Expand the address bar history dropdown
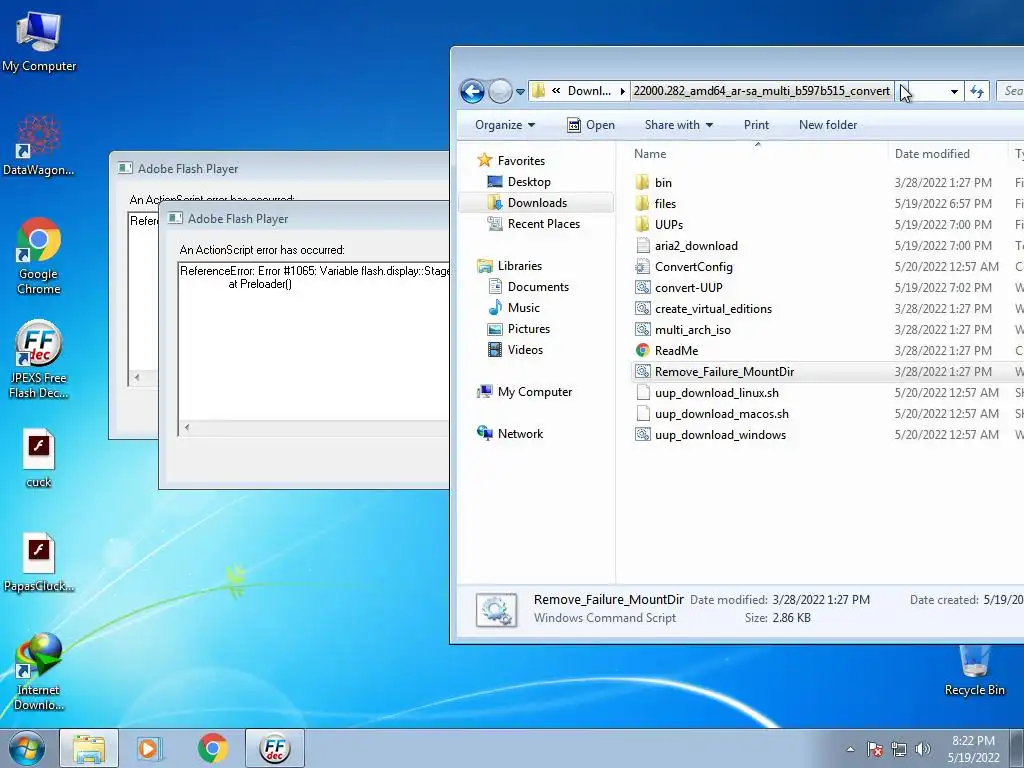Image resolution: width=1024 pixels, height=768 pixels. [x=954, y=91]
